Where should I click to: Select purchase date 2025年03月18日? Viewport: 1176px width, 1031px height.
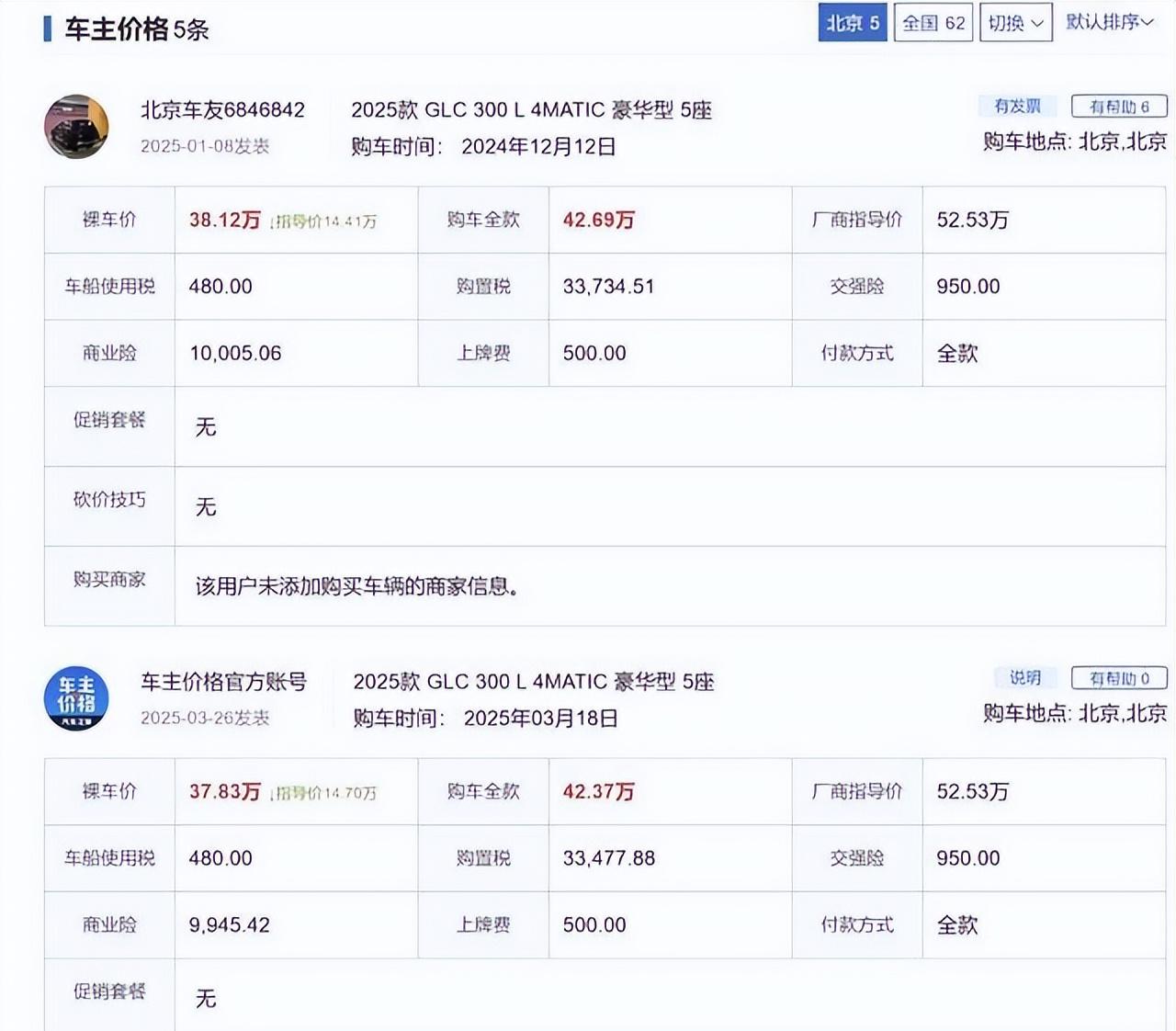click(x=540, y=719)
